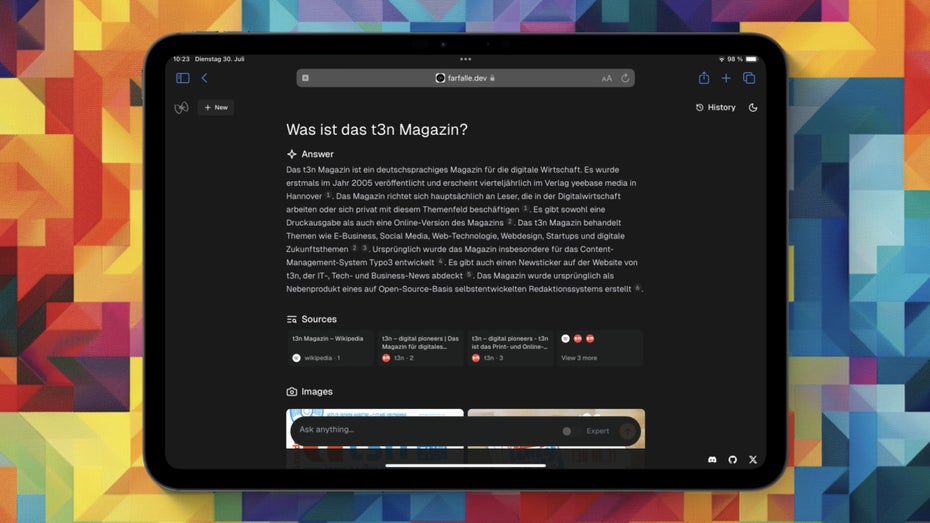Open the GitHub link icon

732,459
